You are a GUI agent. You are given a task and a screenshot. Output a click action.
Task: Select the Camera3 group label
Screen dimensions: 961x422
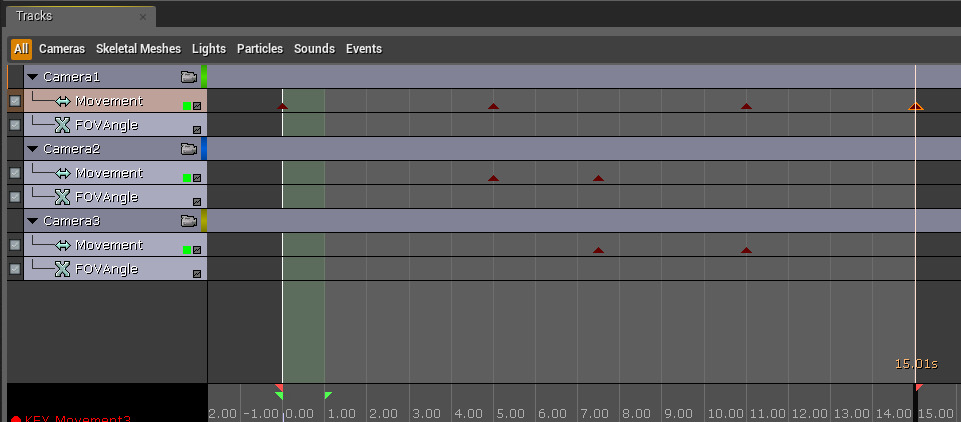pyautogui.click(x=71, y=220)
